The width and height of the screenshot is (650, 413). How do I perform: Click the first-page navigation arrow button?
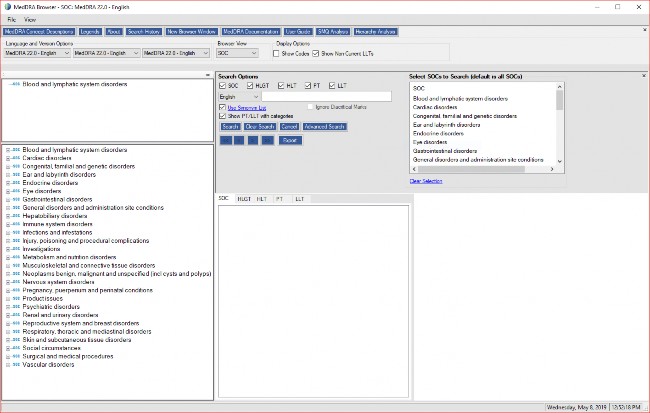pyautogui.click(x=226, y=141)
